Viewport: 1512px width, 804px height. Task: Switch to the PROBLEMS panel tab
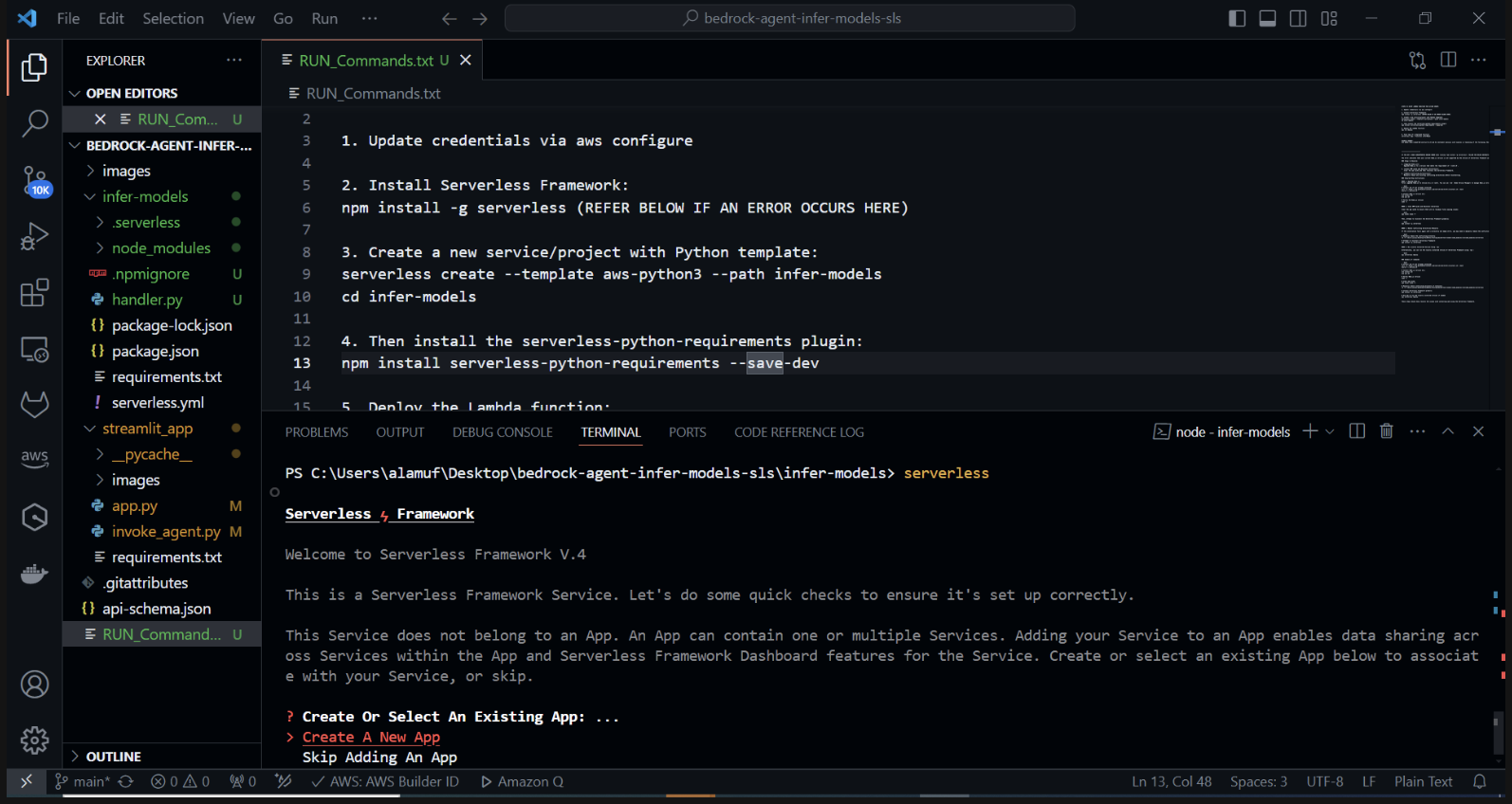point(317,432)
